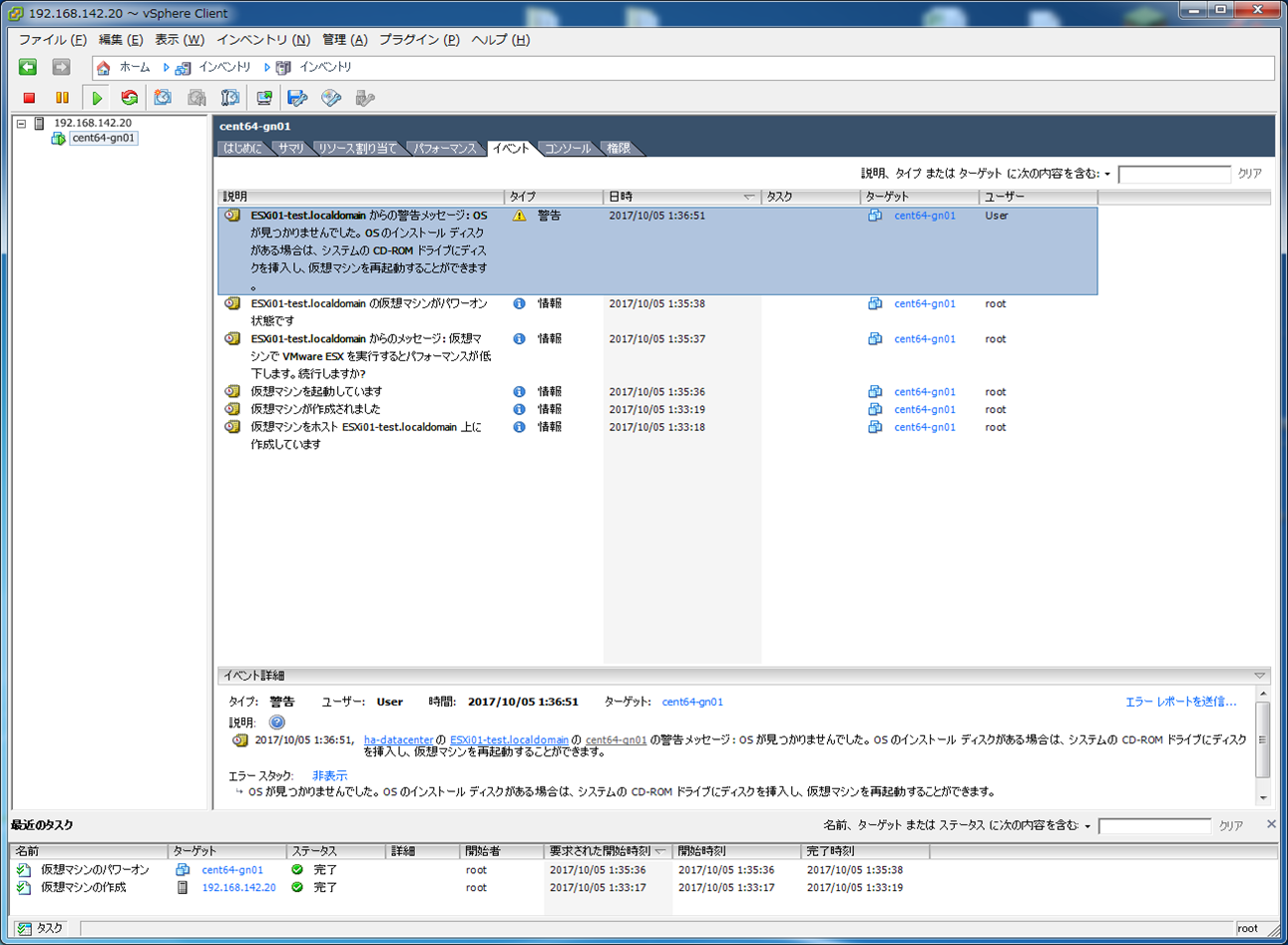The width and height of the screenshot is (1288, 945).
Task: Click the task icon beside 仮想マシンのパワーオン
Action: coord(24,870)
